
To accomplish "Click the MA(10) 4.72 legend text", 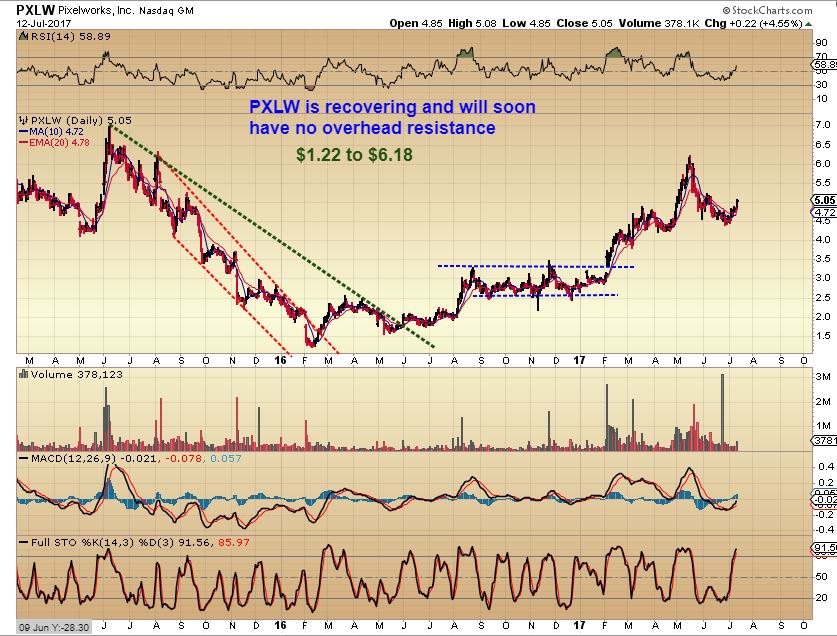I will coord(57,131).
